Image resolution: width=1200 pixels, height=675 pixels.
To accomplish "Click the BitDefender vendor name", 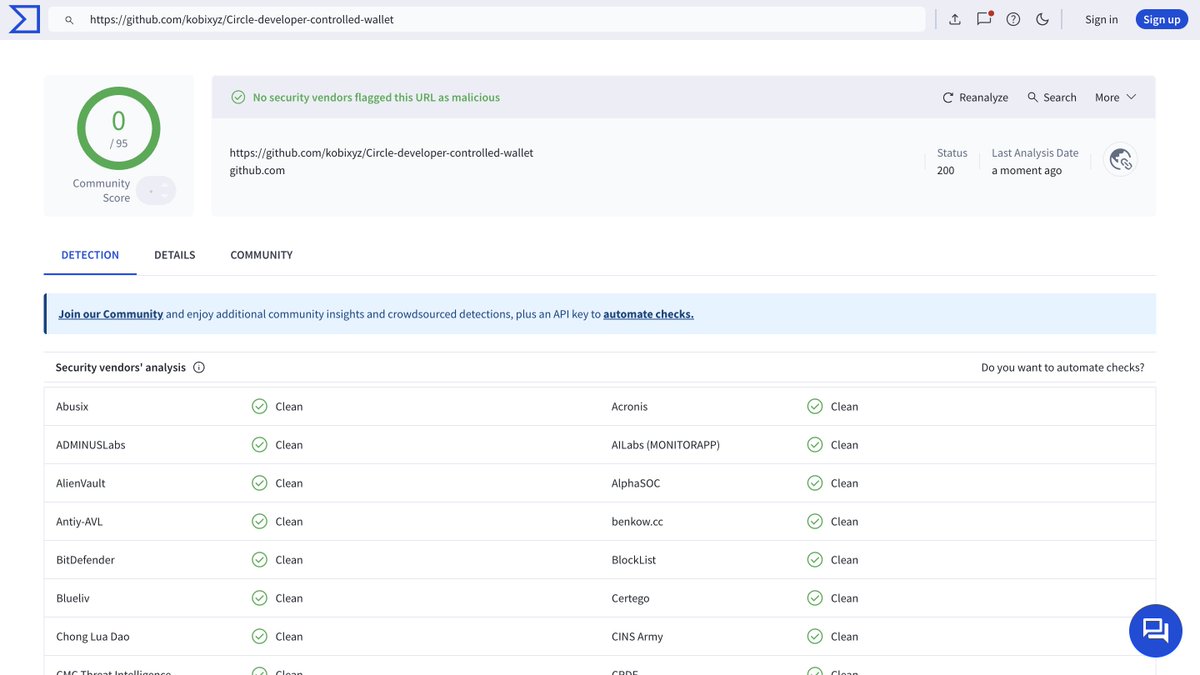I will (x=85, y=560).
